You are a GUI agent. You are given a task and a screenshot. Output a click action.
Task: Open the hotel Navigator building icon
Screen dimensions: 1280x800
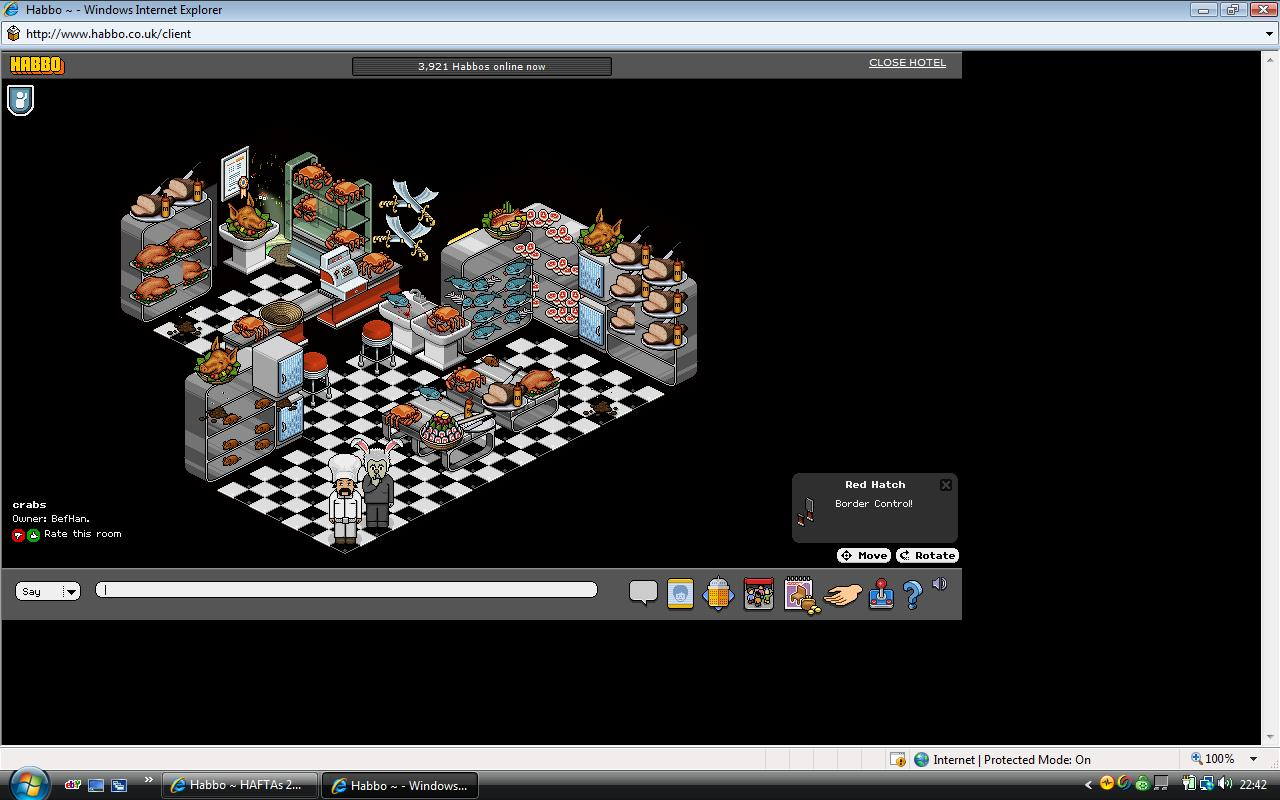click(718, 594)
